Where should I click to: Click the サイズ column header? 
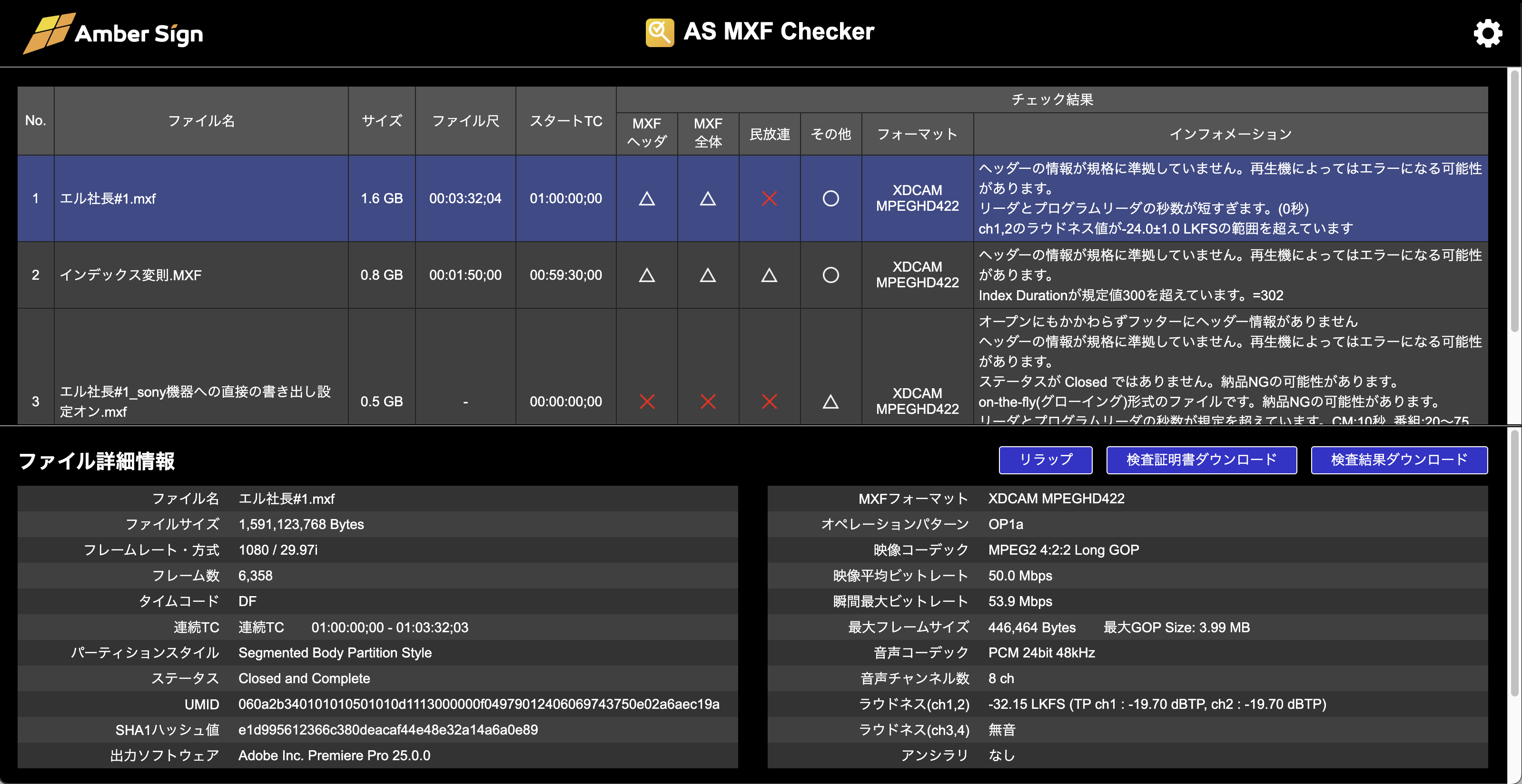[x=381, y=121]
